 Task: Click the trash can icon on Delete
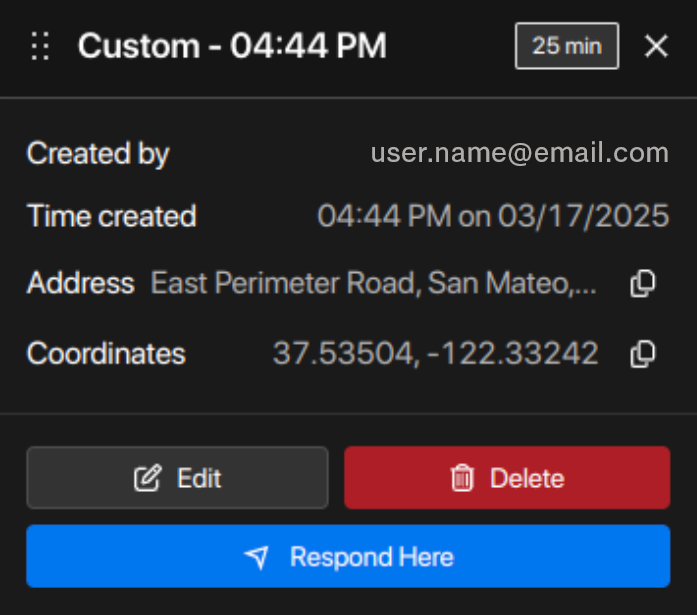pos(462,479)
